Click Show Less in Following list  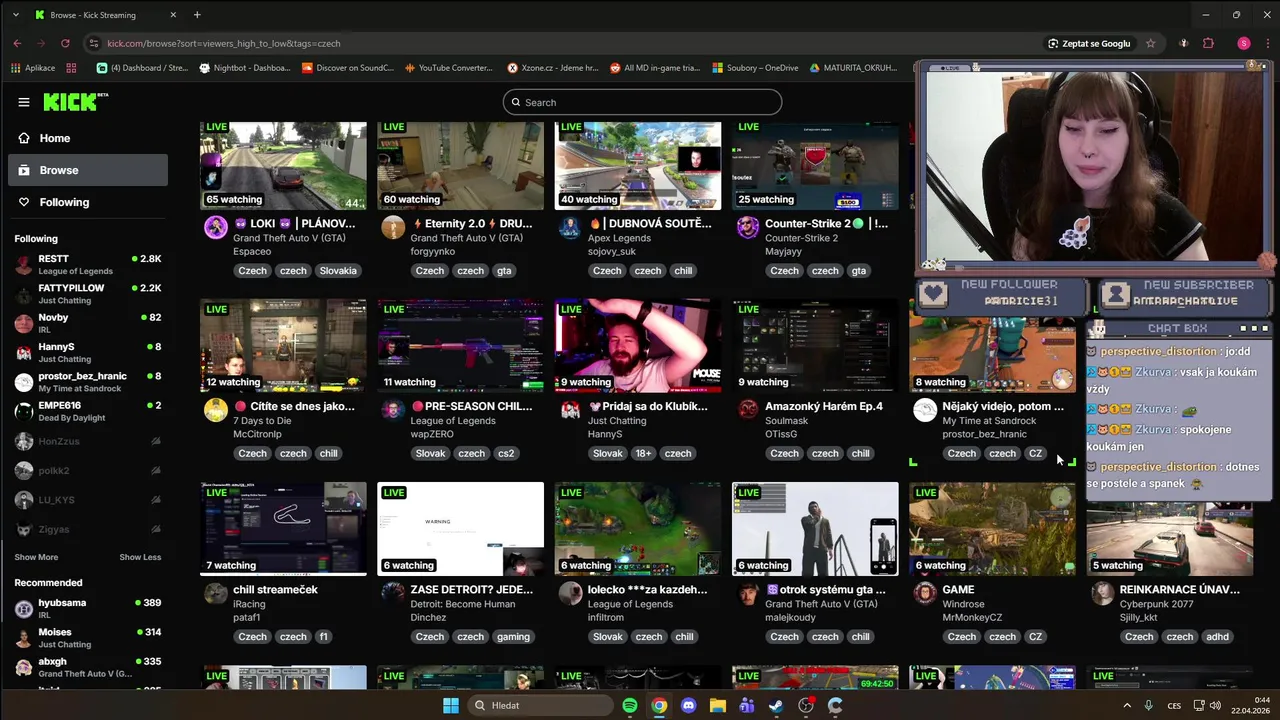click(x=140, y=557)
